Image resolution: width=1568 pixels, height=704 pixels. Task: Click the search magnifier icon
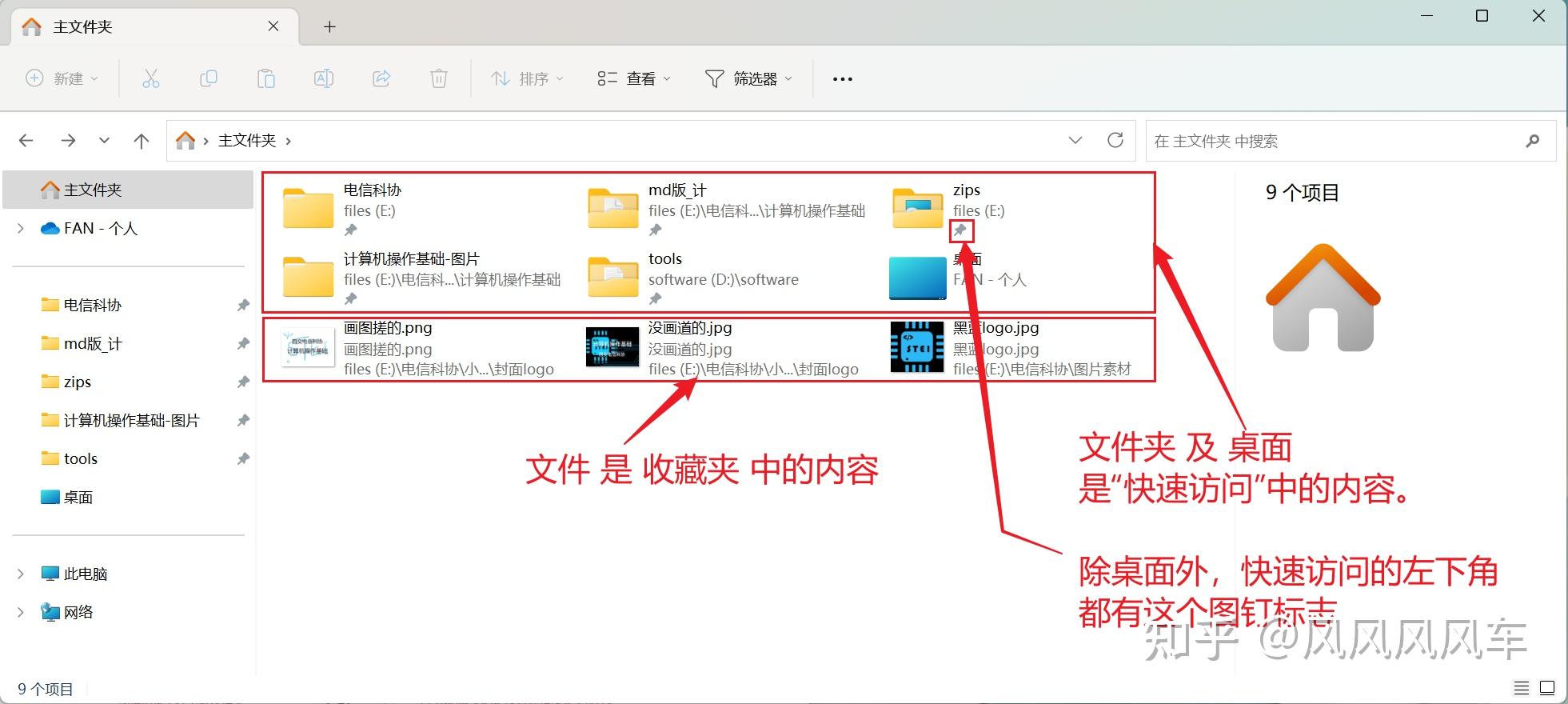click(1533, 141)
